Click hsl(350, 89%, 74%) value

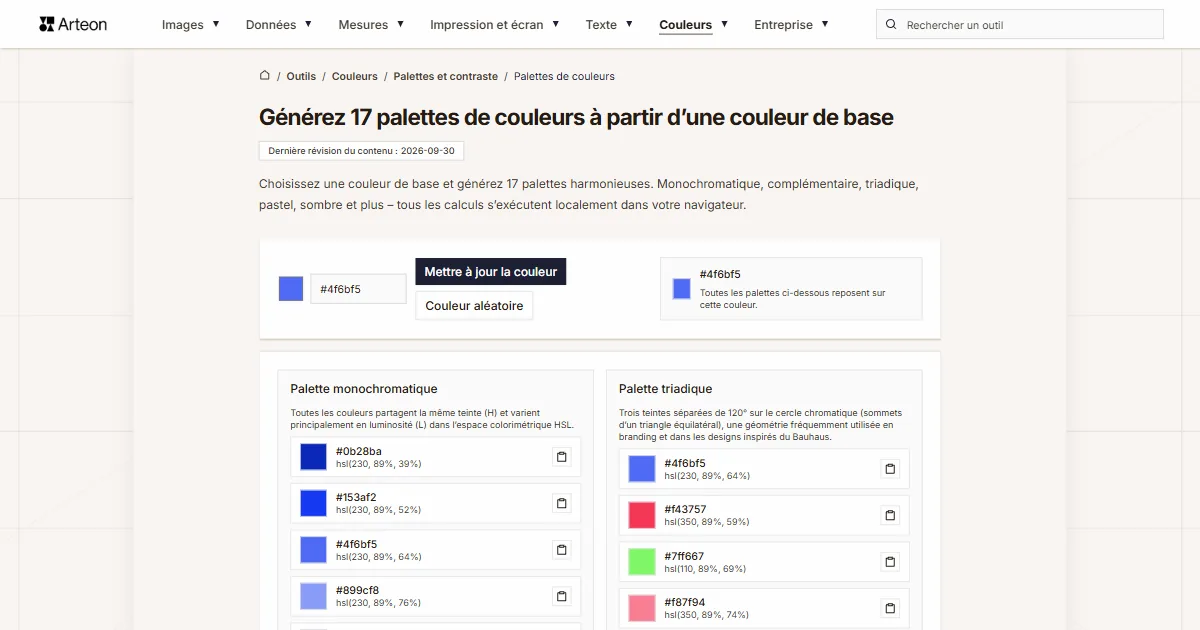point(707,615)
